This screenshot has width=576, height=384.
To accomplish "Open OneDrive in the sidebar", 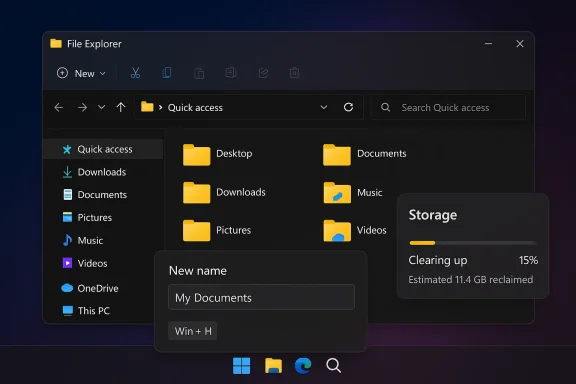I will tap(90, 288).
